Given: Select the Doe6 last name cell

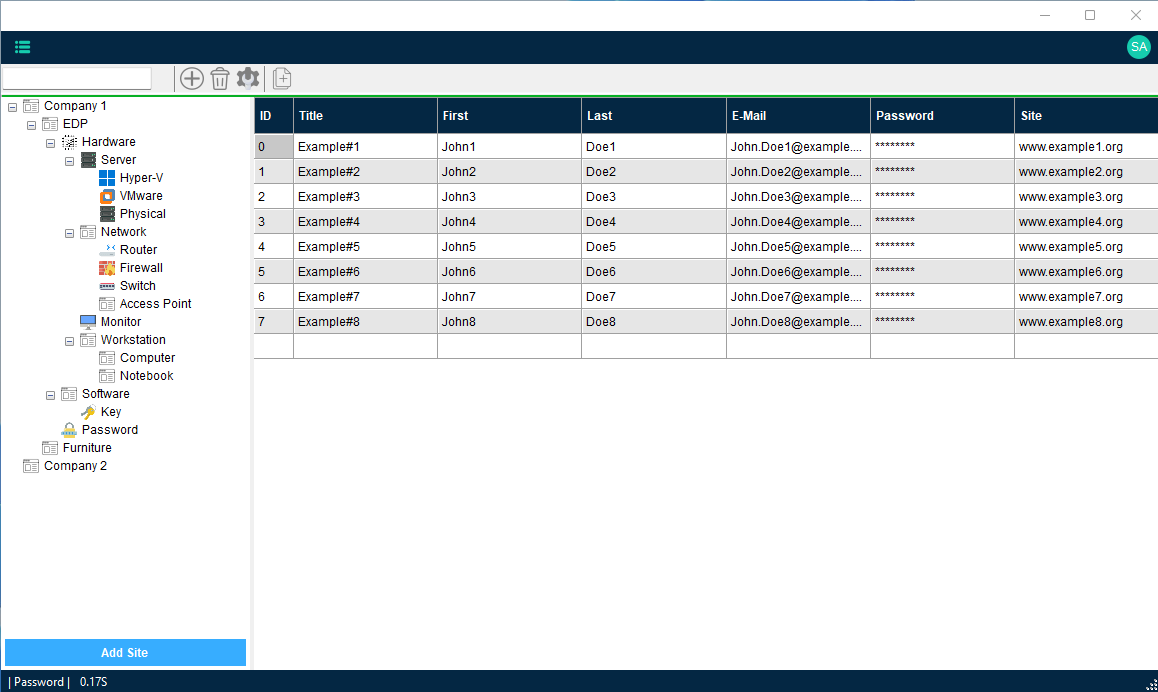Looking at the screenshot, I should point(654,272).
